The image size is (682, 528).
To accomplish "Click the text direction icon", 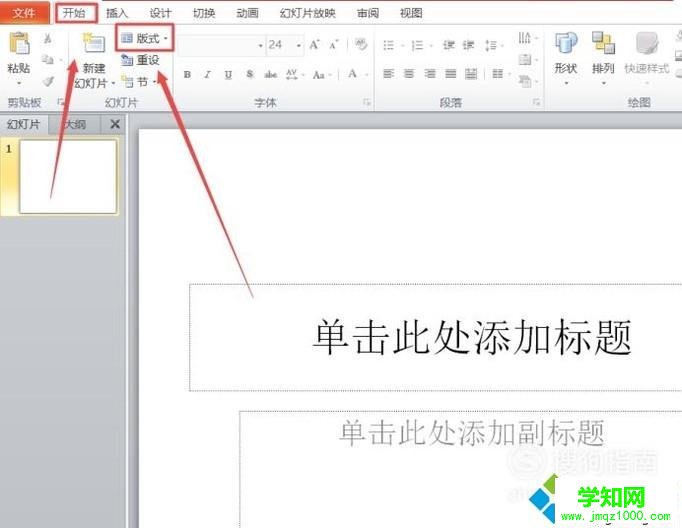I will 527,38.
